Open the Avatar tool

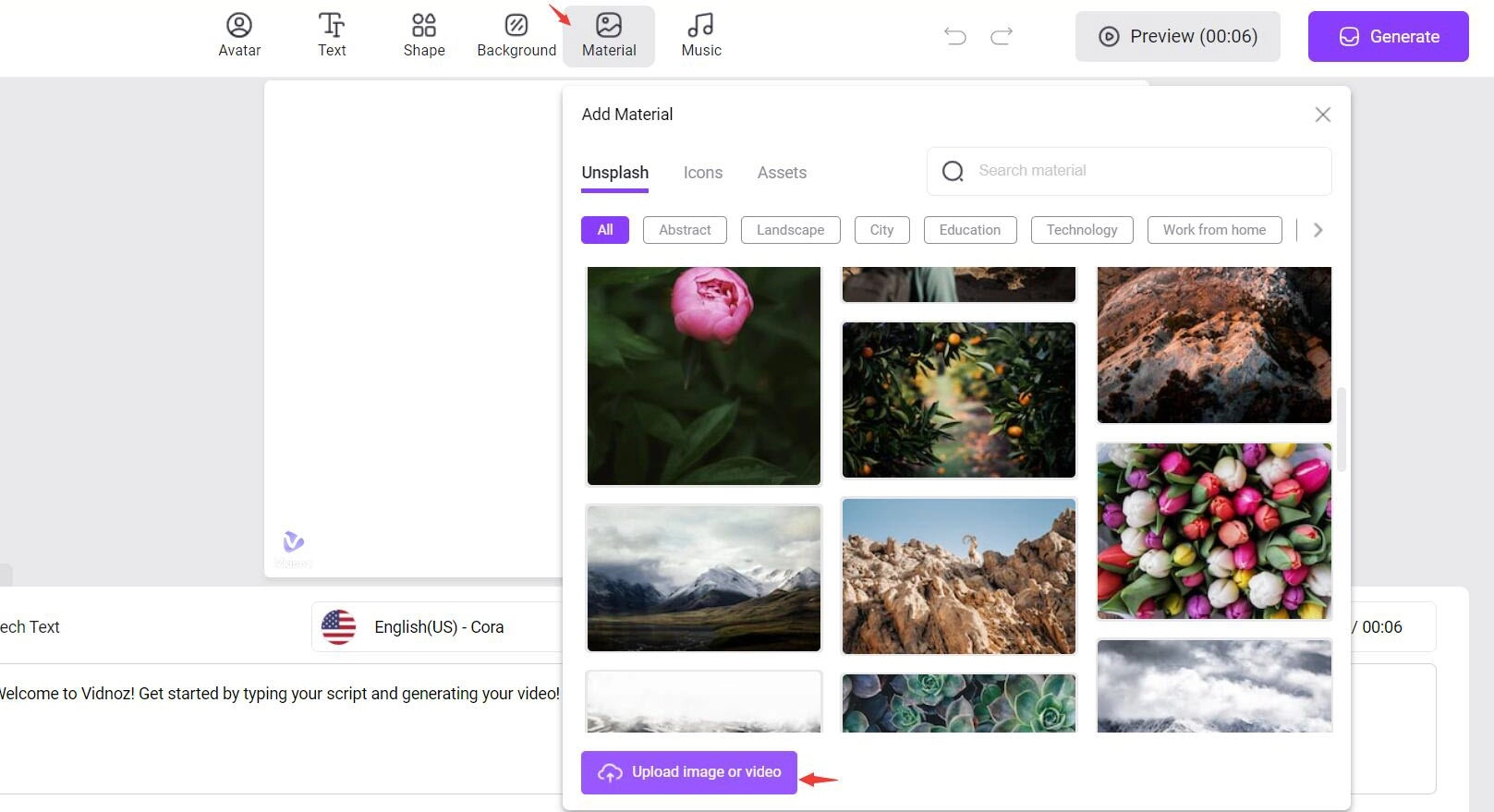[239, 36]
